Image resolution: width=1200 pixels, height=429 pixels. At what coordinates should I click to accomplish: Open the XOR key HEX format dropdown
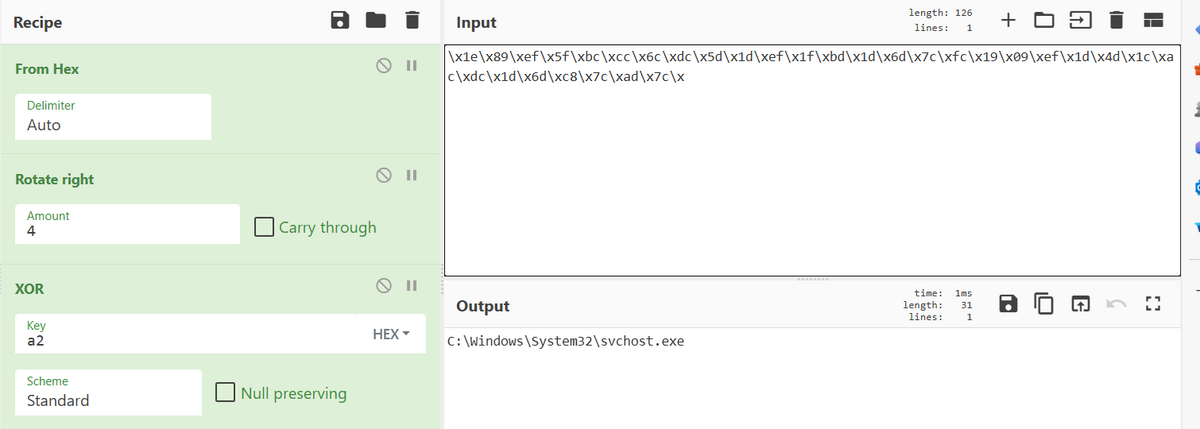pyautogui.click(x=391, y=333)
